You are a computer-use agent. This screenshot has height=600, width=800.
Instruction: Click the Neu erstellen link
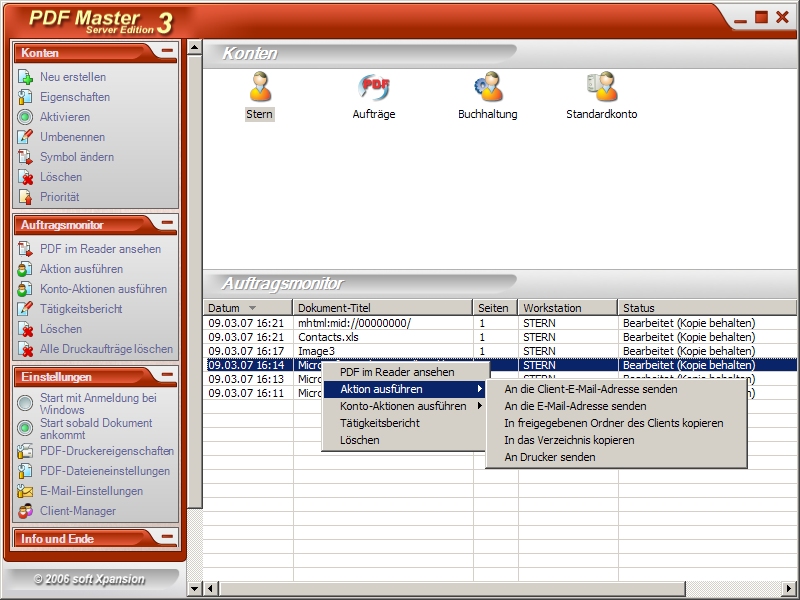point(73,77)
